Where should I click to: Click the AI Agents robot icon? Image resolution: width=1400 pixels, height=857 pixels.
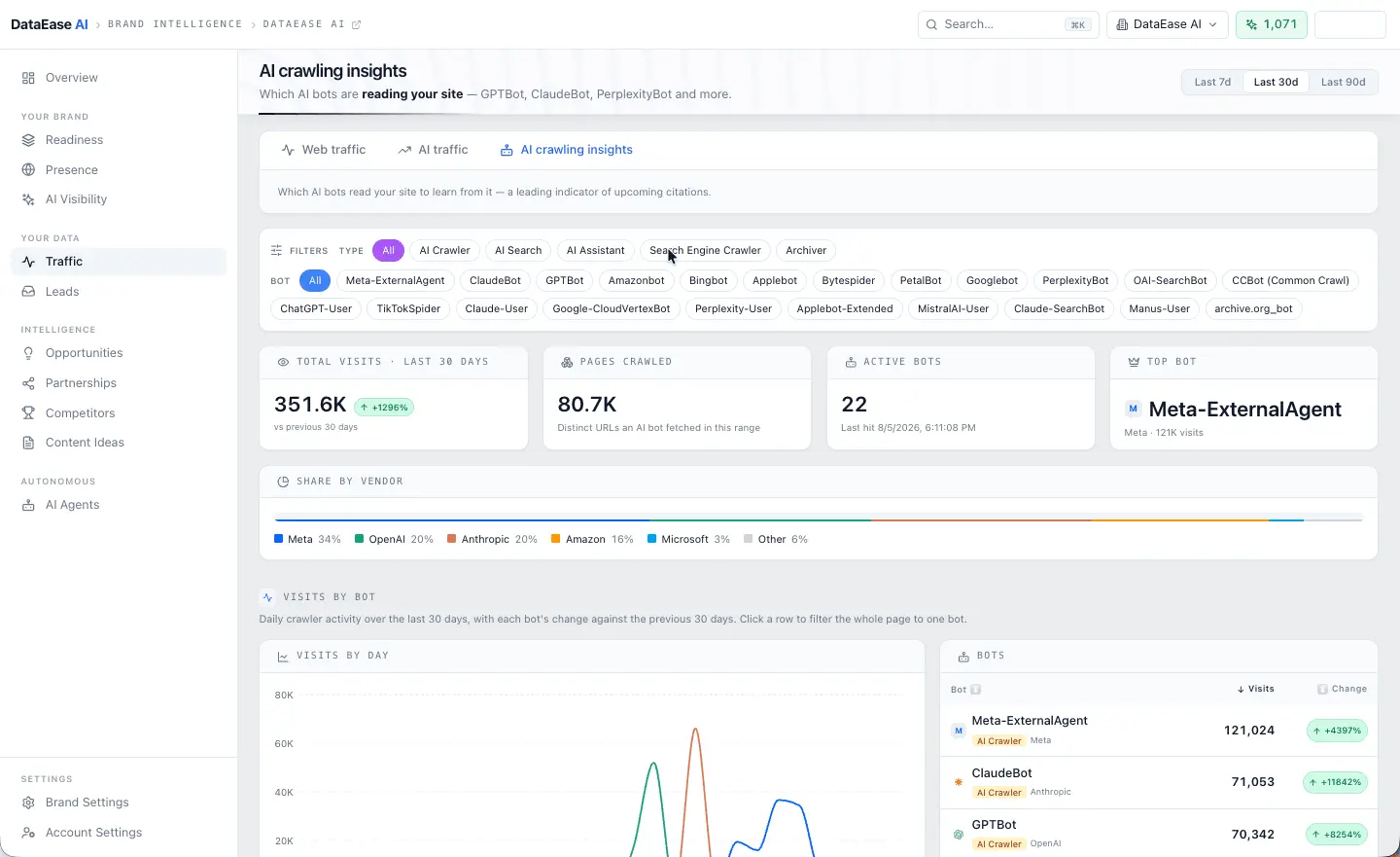pyautogui.click(x=28, y=505)
